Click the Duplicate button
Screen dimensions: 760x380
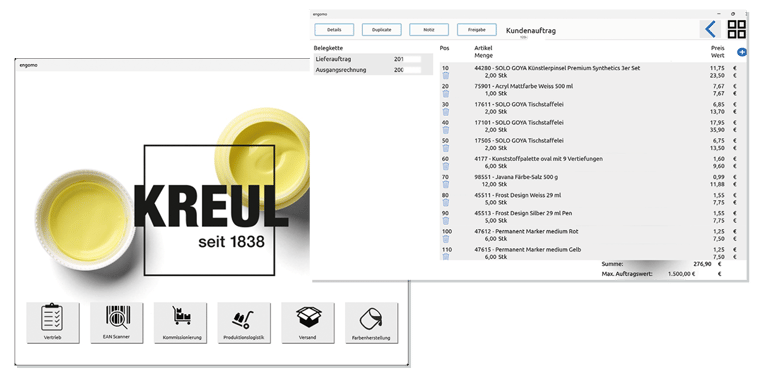point(382,30)
